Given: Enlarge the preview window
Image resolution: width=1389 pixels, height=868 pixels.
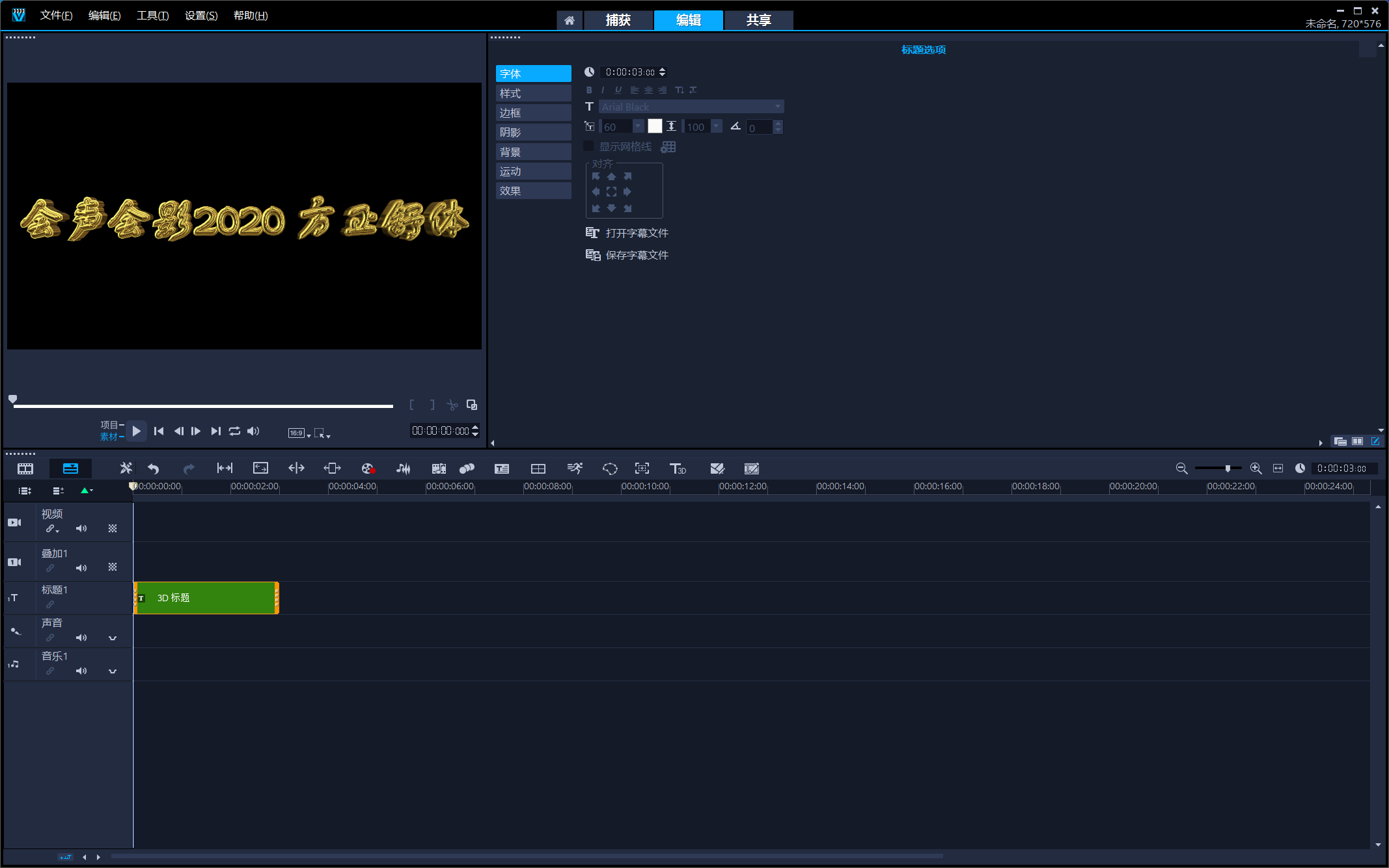Looking at the screenshot, I should (x=472, y=405).
